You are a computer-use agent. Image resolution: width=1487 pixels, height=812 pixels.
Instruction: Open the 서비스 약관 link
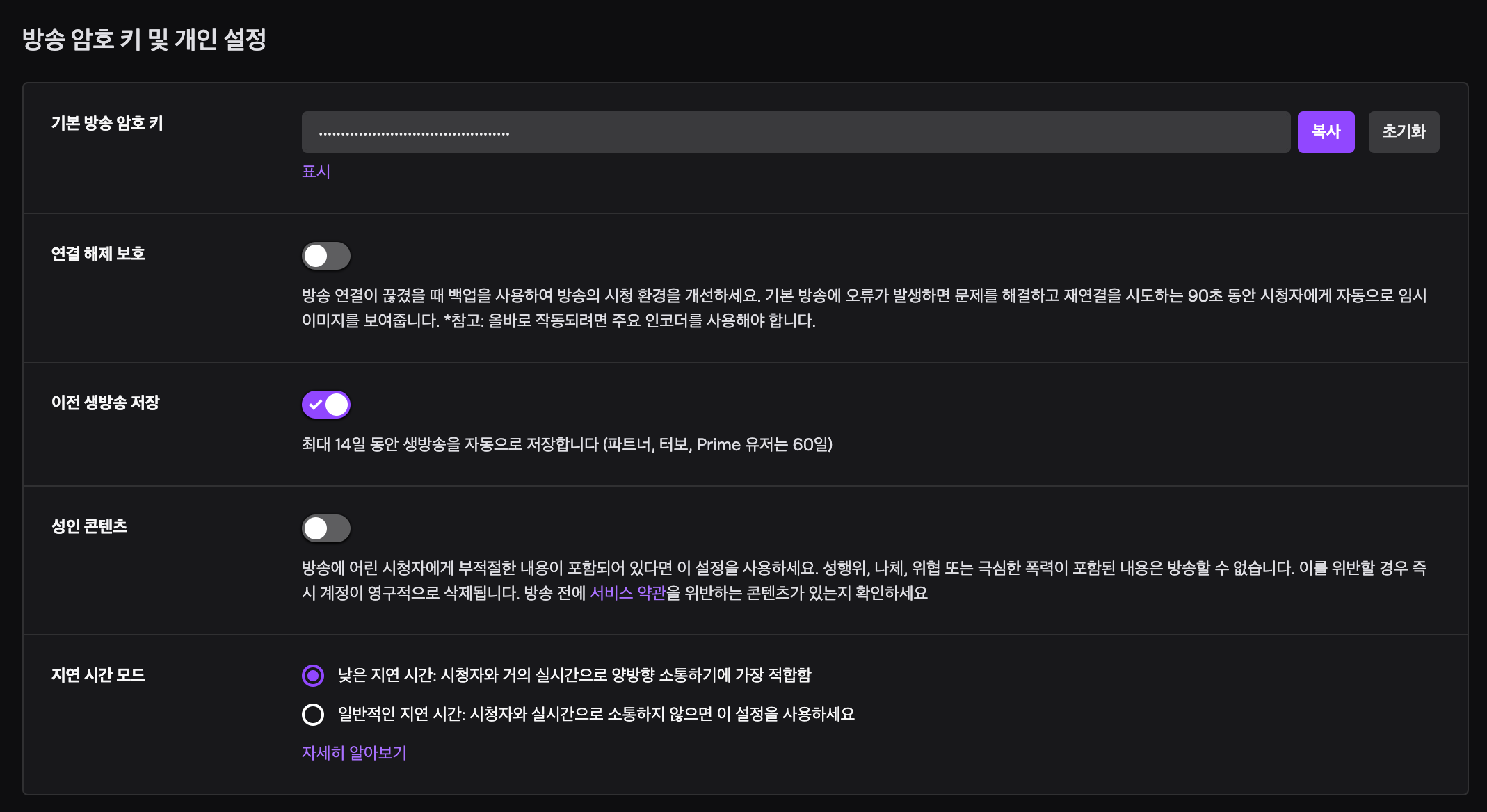pos(627,593)
